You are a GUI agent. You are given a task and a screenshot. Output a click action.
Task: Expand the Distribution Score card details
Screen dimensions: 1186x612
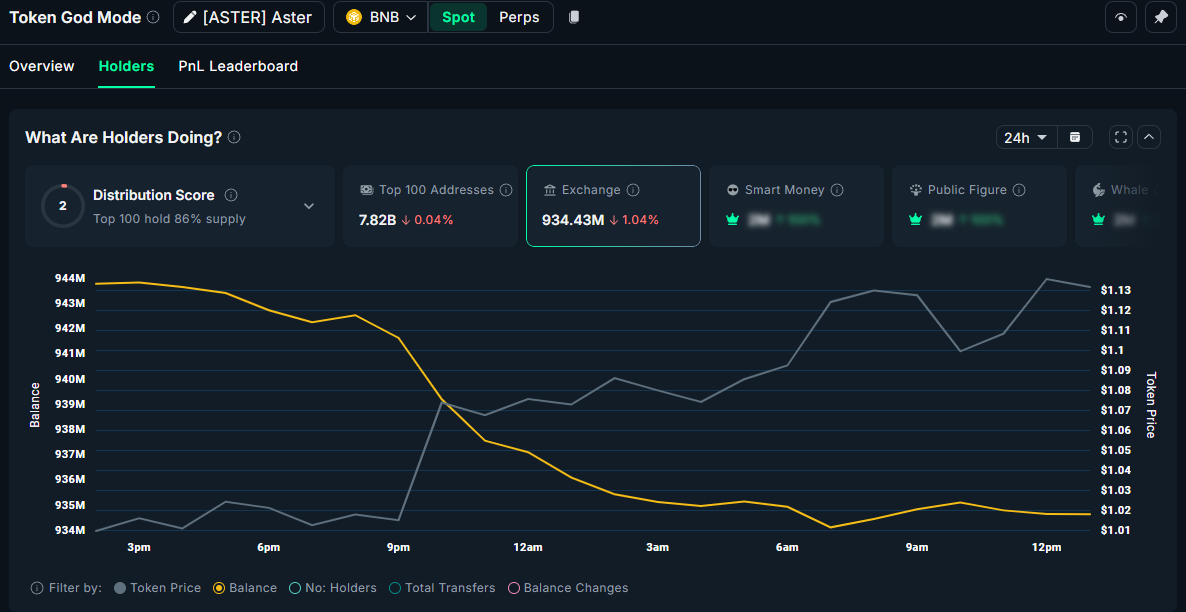point(309,205)
